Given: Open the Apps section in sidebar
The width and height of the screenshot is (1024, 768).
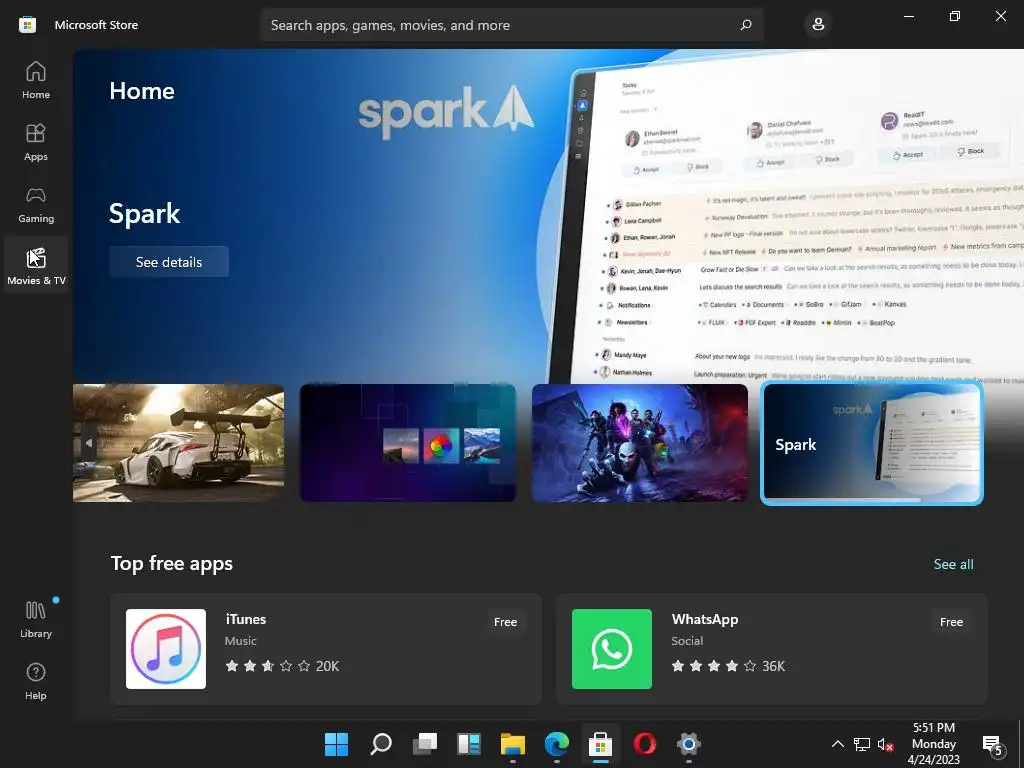Looking at the screenshot, I should point(36,142).
